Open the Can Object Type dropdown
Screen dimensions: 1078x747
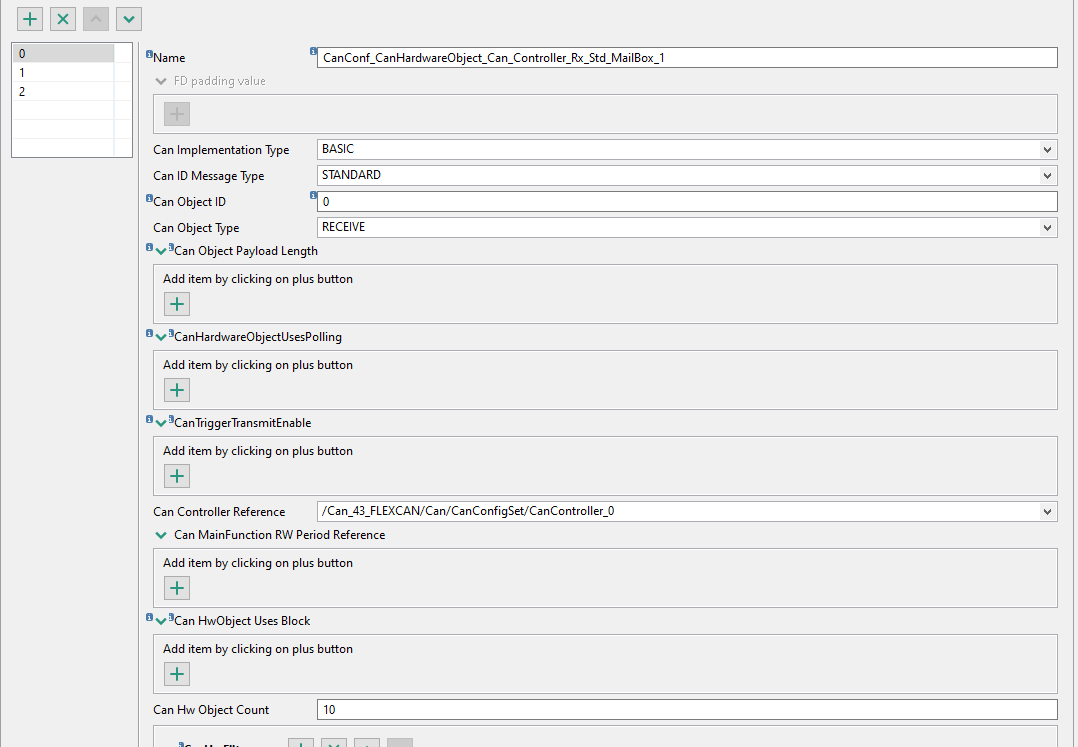pos(1047,228)
